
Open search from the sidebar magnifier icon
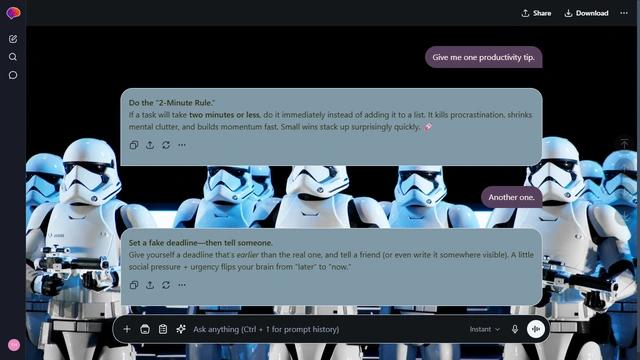[13, 57]
